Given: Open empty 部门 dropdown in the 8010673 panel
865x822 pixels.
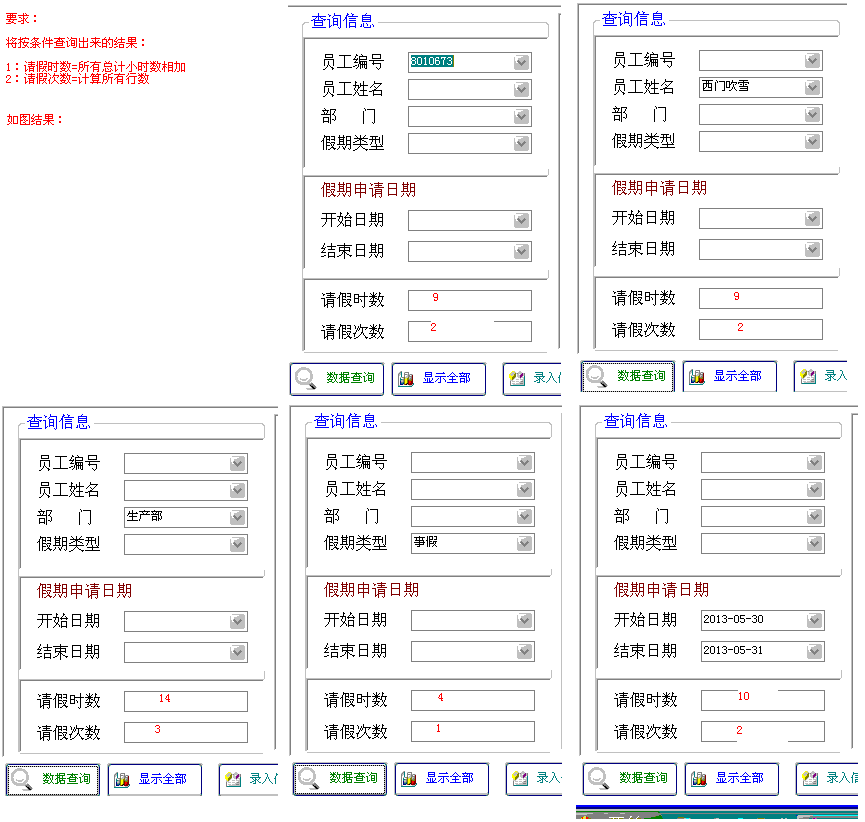Looking at the screenshot, I should 521,116.
